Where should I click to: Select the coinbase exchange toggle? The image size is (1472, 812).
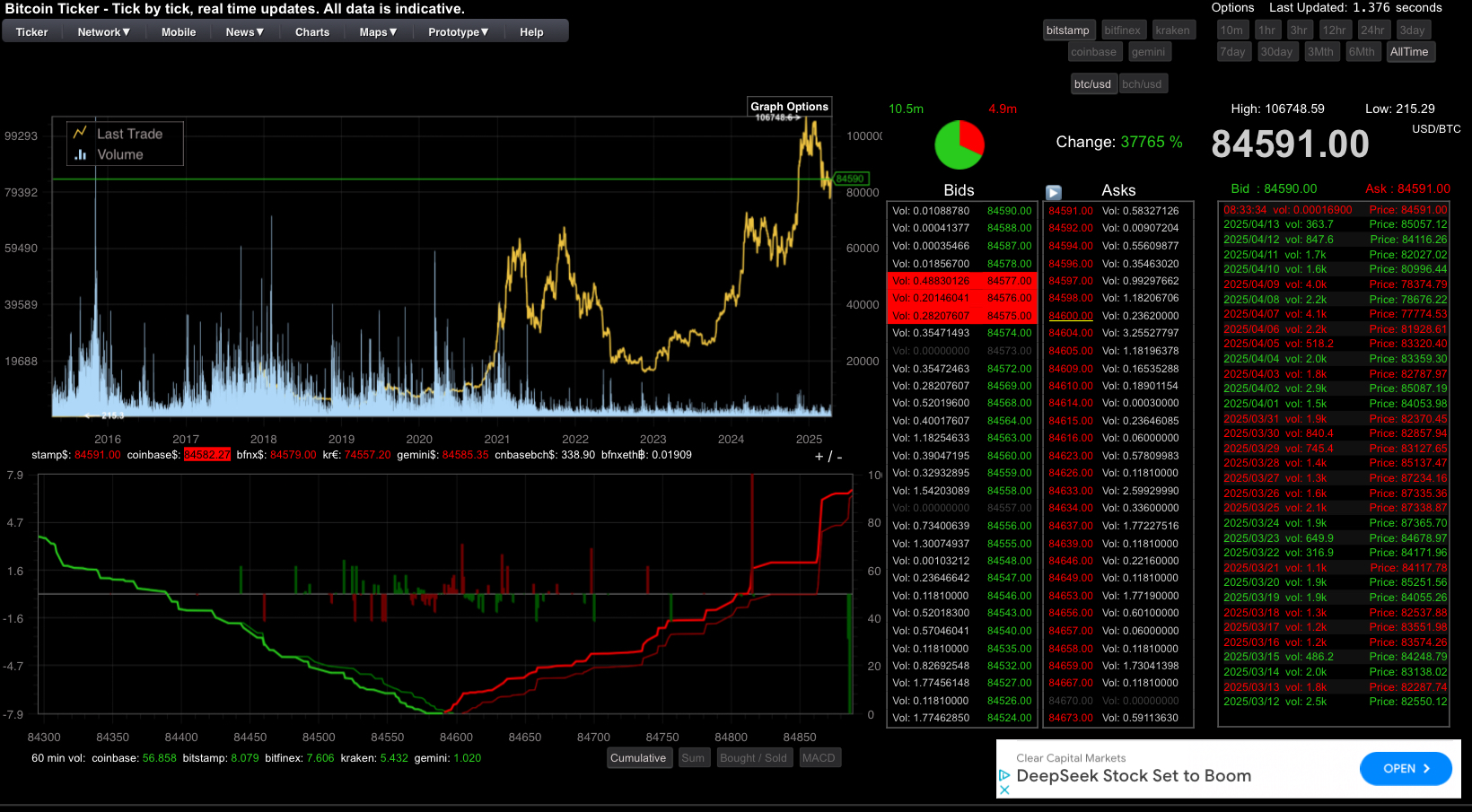(x=1094, y=52)
